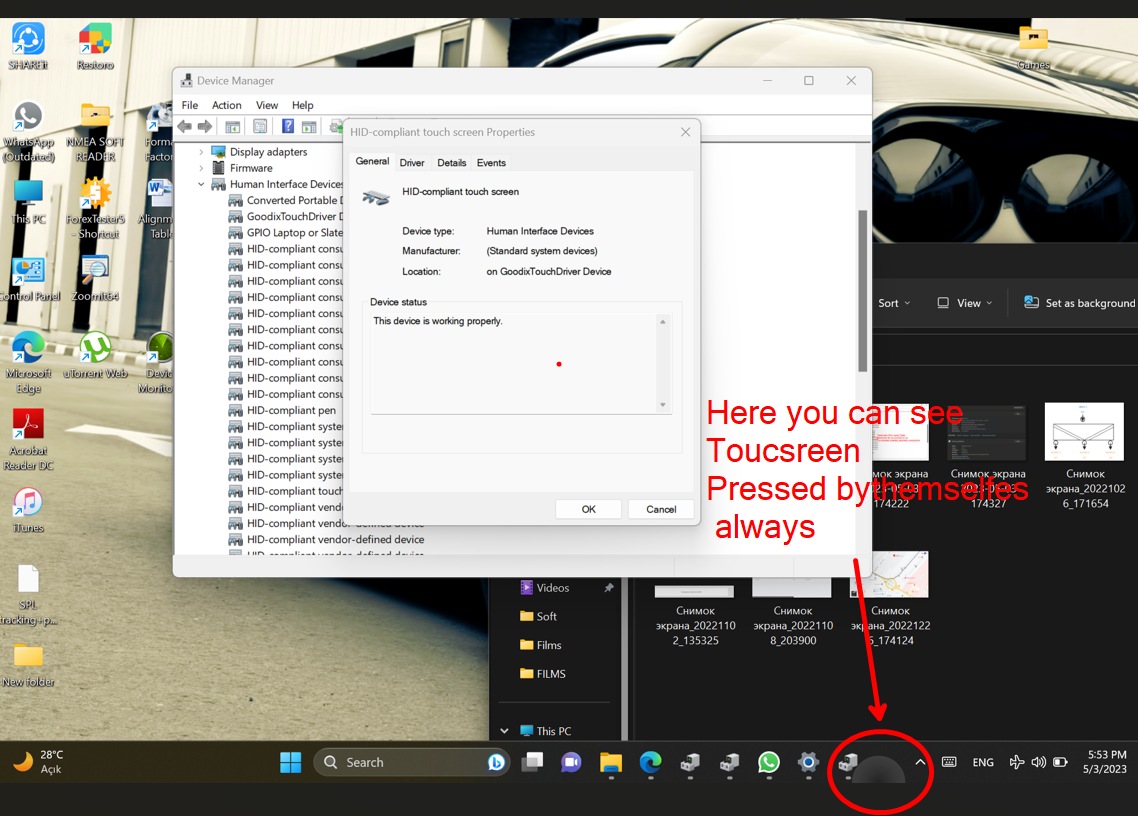1138x816 pixels.
Task: Switch to the Driver tab
Action: (x=412, y=162)
